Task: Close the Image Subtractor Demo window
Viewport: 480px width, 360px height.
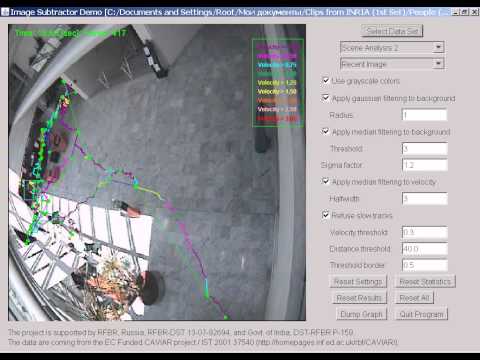Action: (x=474, y=12)
